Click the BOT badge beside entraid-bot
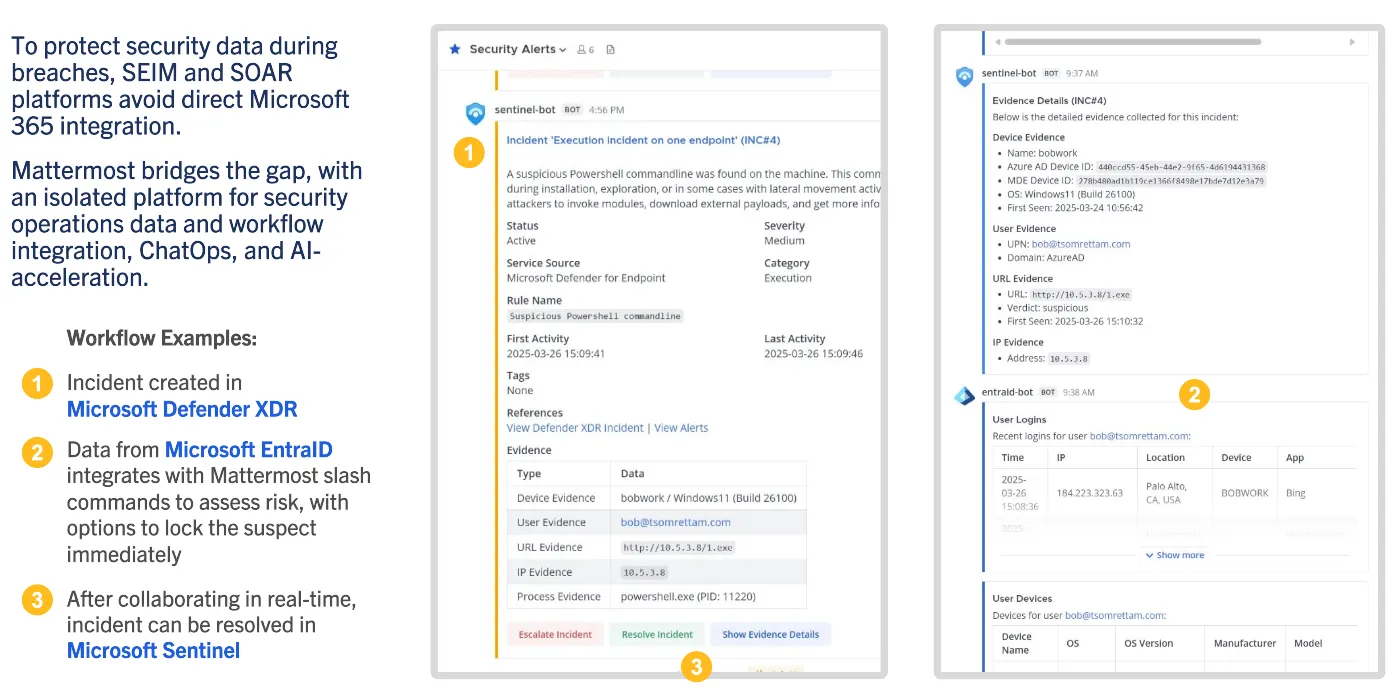The image size is (1392, 694). (1047, 392)
